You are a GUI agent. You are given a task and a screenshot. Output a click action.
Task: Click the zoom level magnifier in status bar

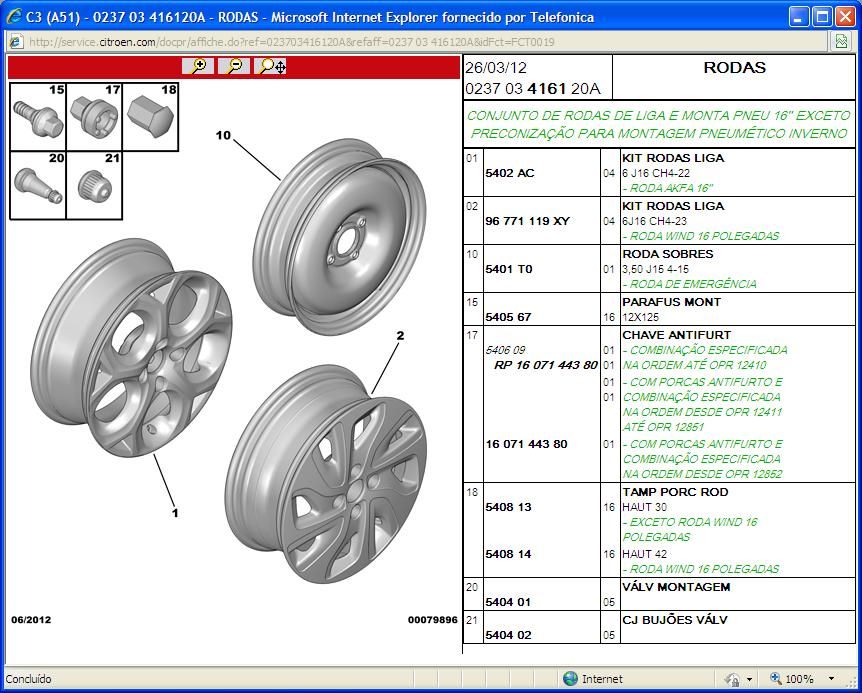[776, 679]
